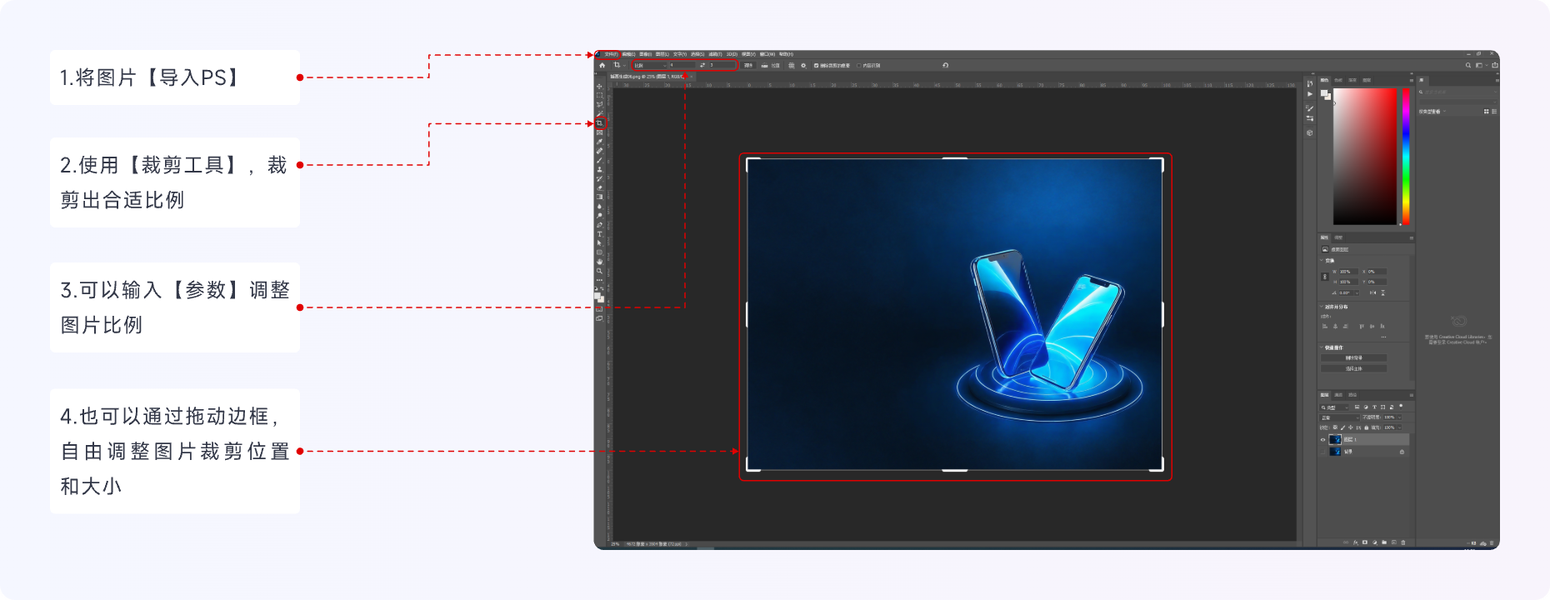
Task: Click the reset crop arrow icon
Action: click(945, 65)
